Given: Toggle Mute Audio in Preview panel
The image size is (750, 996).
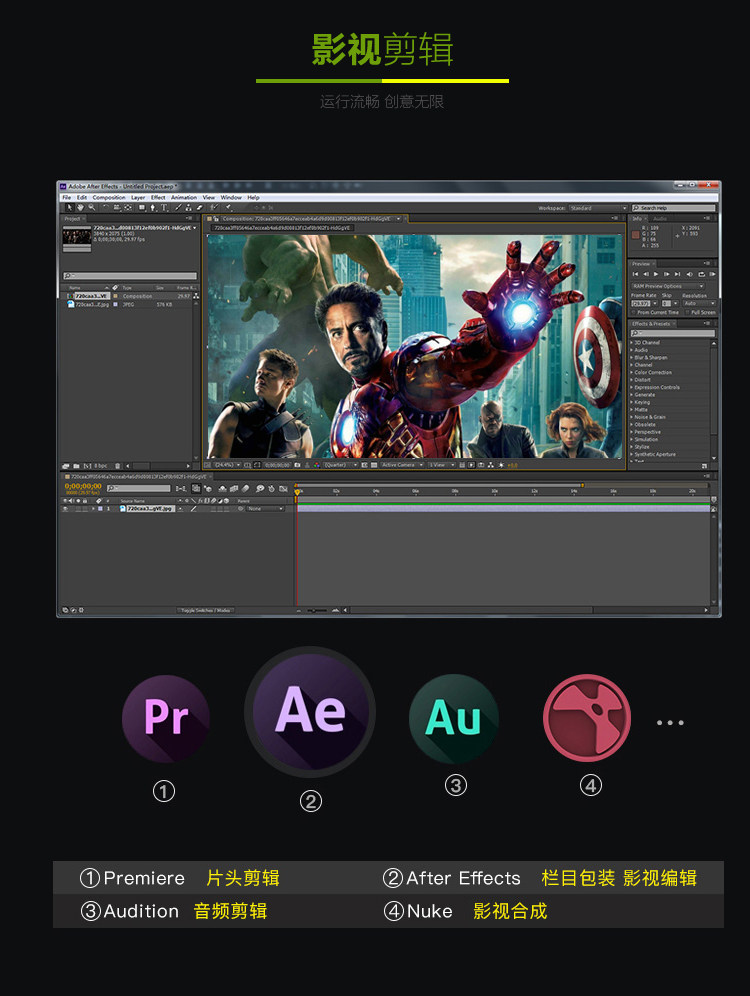Looking at the screenshot, I should click(690, 274).
